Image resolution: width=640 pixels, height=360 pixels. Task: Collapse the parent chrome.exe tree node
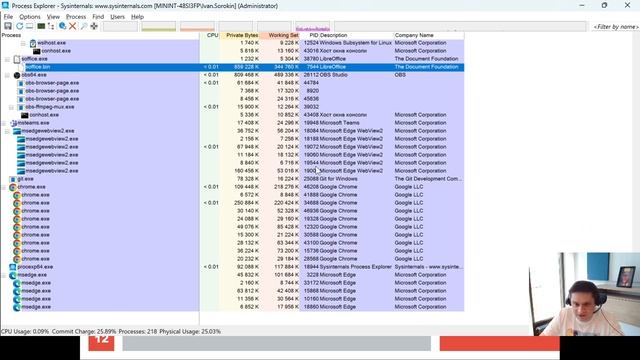pyautogui.click(x=4, y=187)
